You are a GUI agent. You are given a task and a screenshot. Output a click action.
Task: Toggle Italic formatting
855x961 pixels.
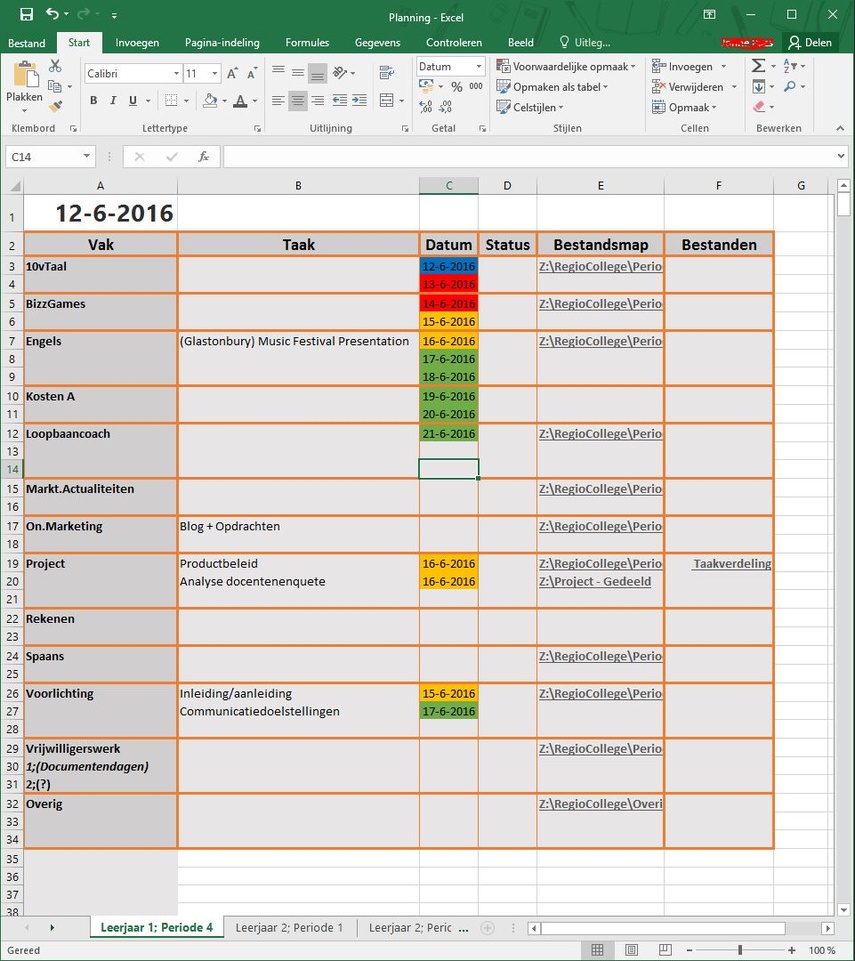[x=113, y=101]
